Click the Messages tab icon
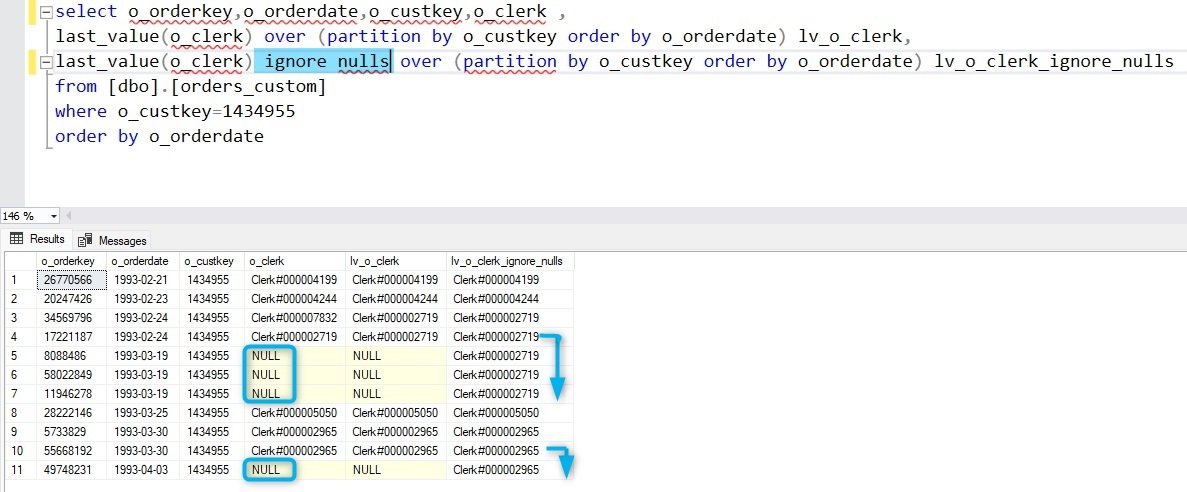Screen dimensions: 1187x492 tap(85, 240)
